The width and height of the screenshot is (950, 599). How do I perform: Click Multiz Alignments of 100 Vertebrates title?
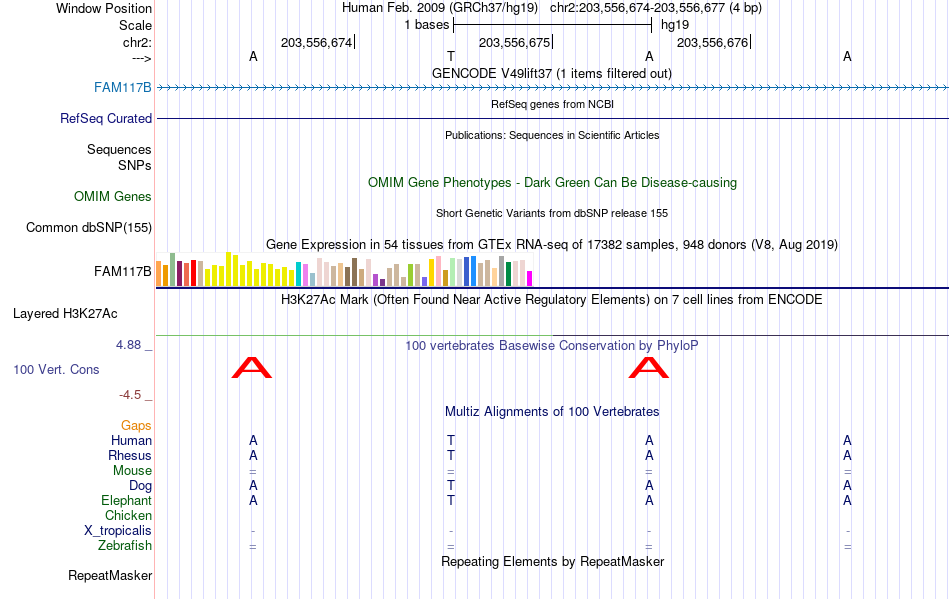[552, 411]
